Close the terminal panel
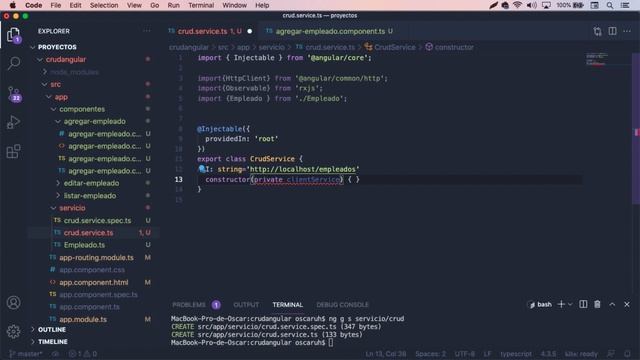 coord(627,304)
